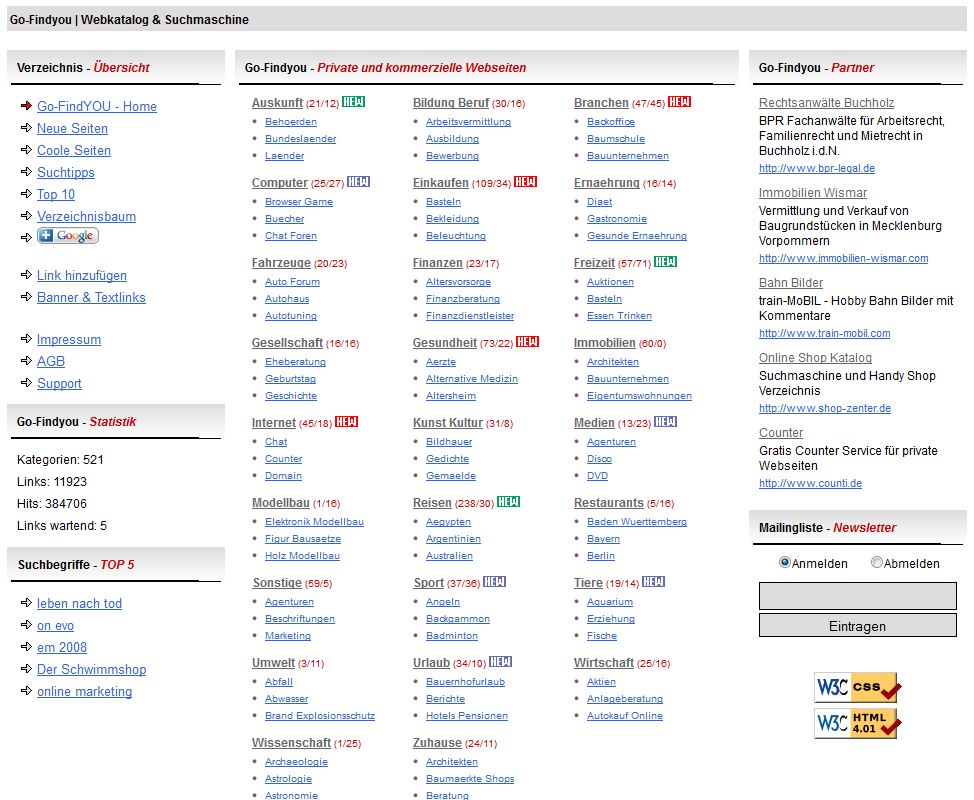This screenshot has height=800, width=974.
Task: Open Go-FindYOU - Home link
Action: click(x=97, y=106)
